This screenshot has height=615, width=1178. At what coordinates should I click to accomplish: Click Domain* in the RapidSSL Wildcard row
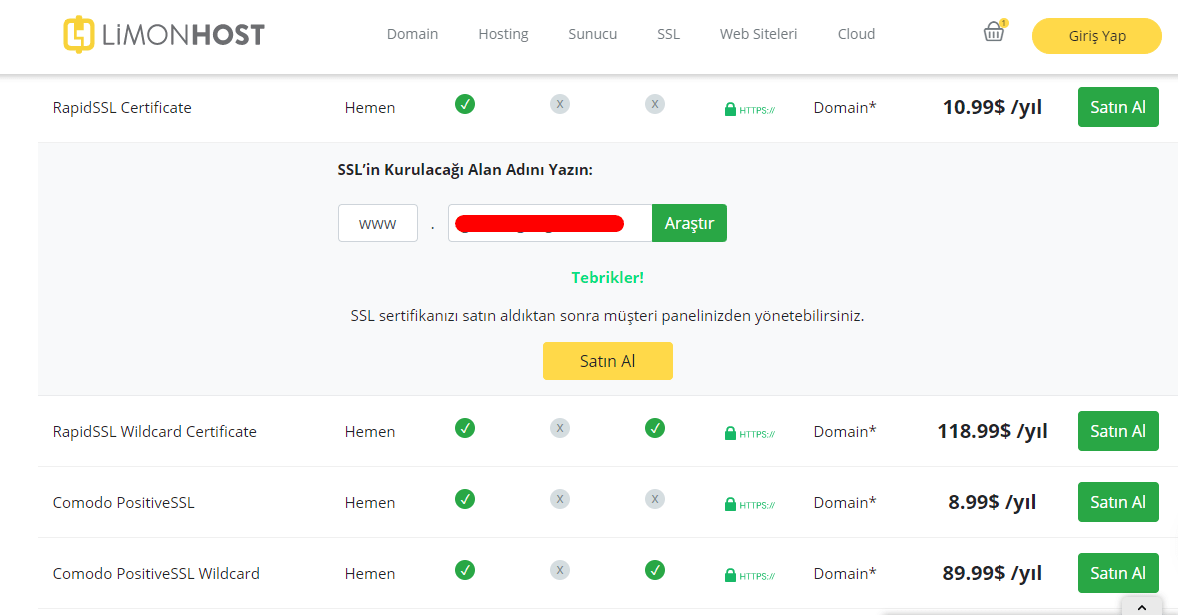point(844,432)
